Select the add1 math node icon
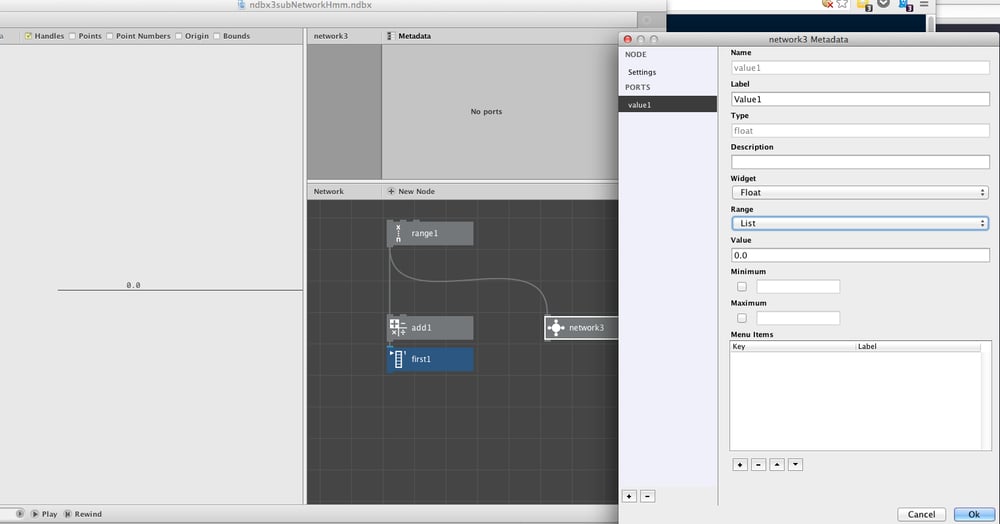 point(398,328)
